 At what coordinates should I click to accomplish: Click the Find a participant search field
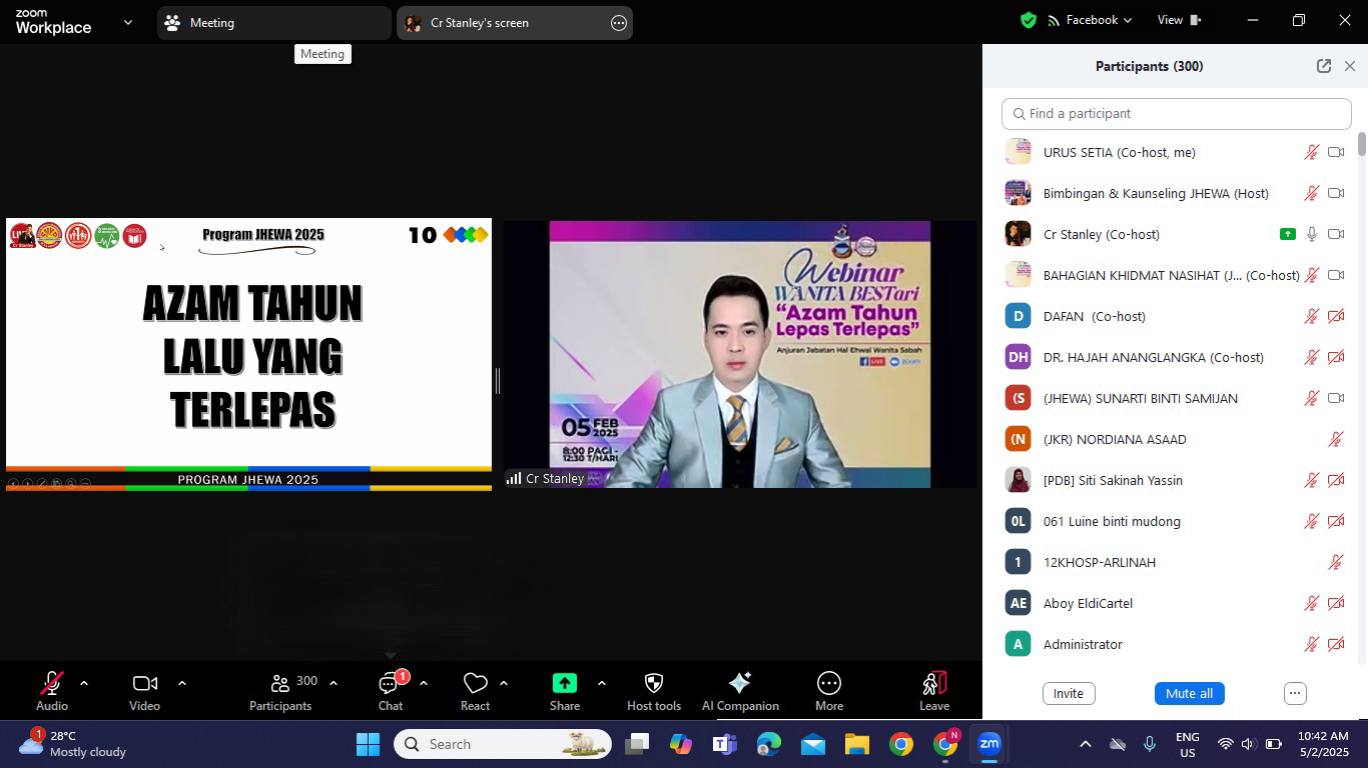pos(1176,114)
